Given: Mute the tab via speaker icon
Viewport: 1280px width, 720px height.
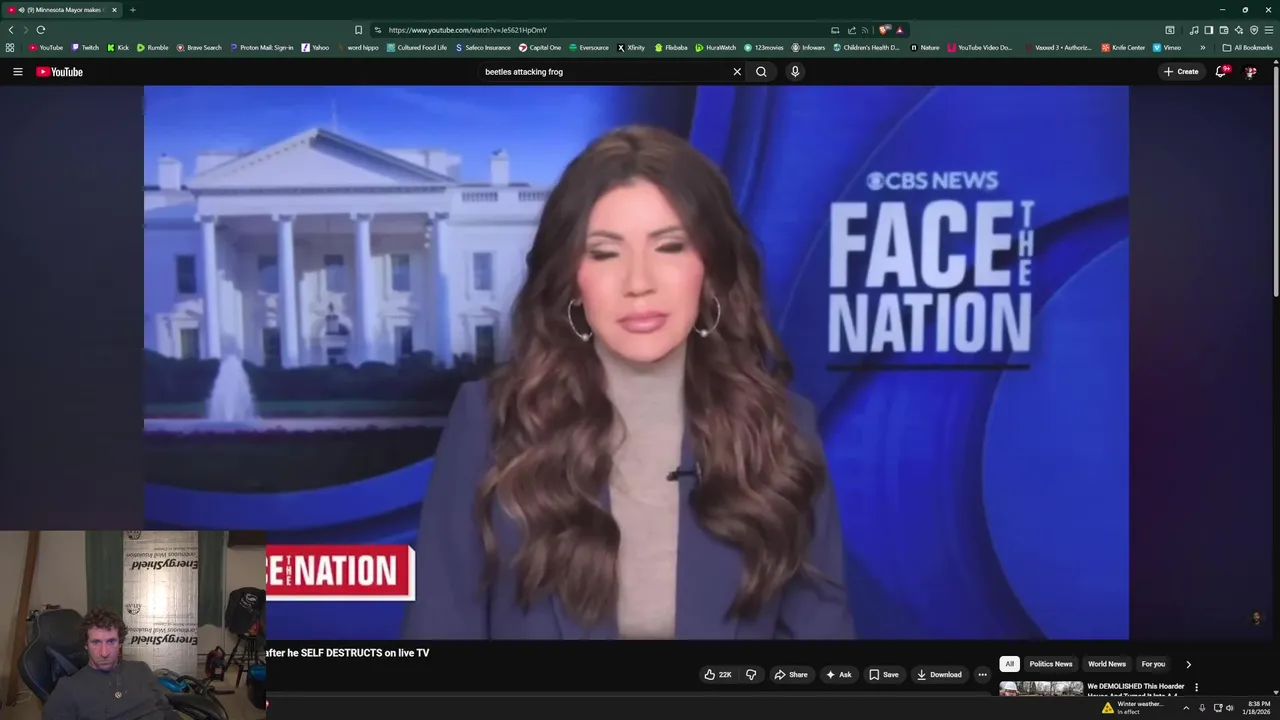Looking at the screenshot, I should [x=21, y=10].
